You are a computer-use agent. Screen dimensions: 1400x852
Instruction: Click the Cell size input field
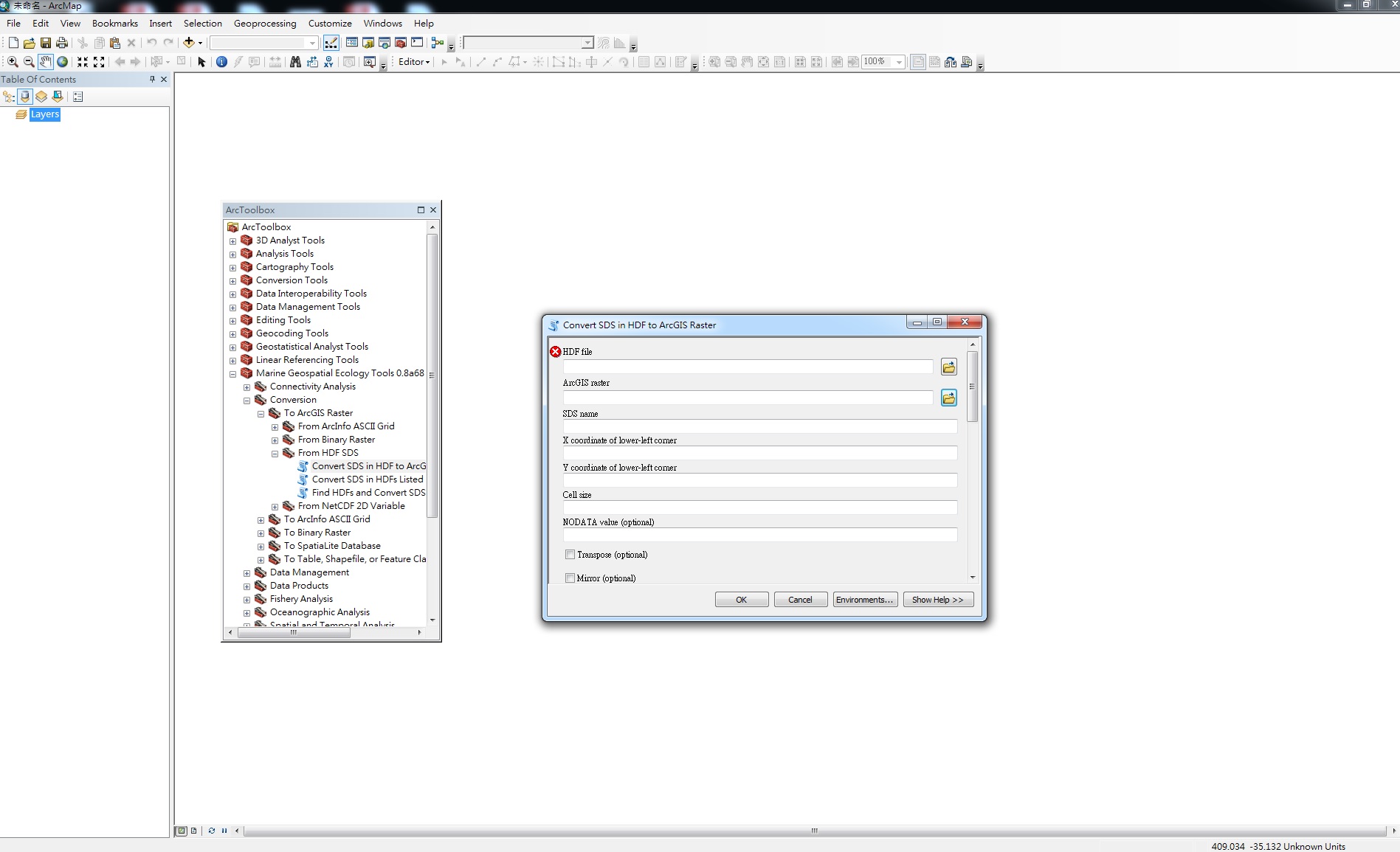[x=760, y=508]
